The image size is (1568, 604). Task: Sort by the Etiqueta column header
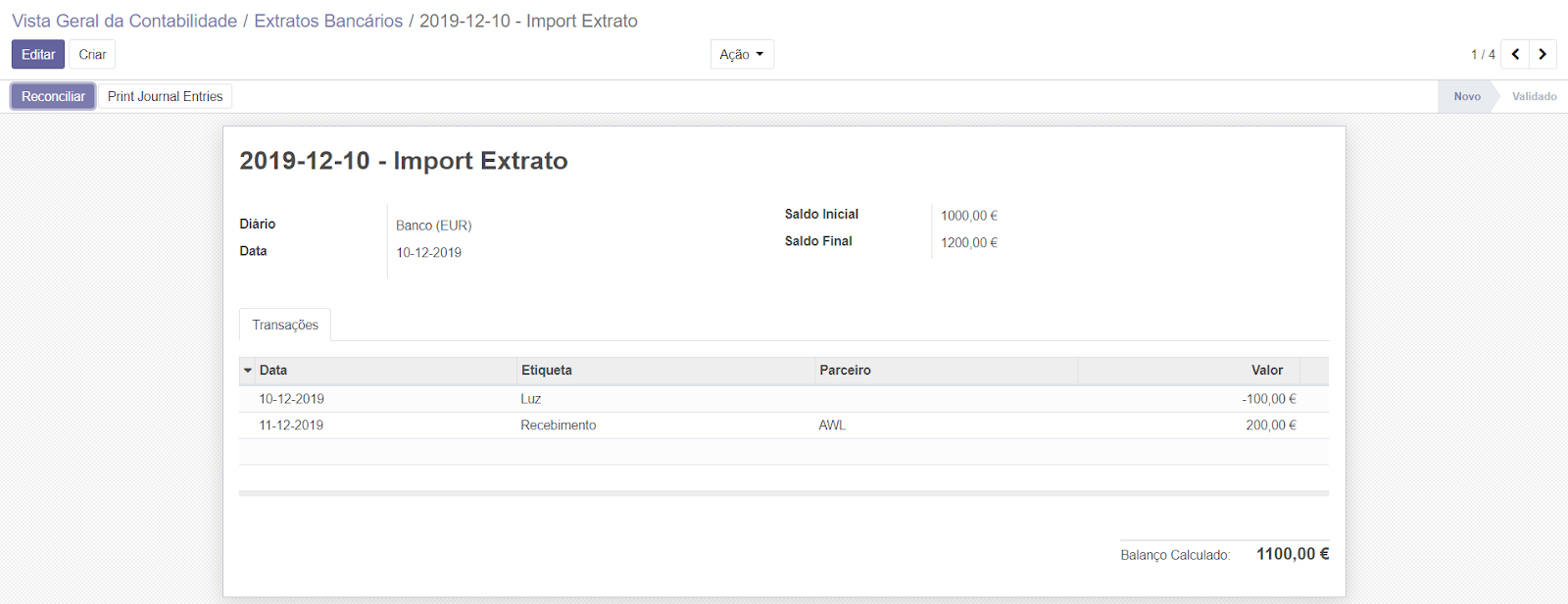click(x=547, y=371)
